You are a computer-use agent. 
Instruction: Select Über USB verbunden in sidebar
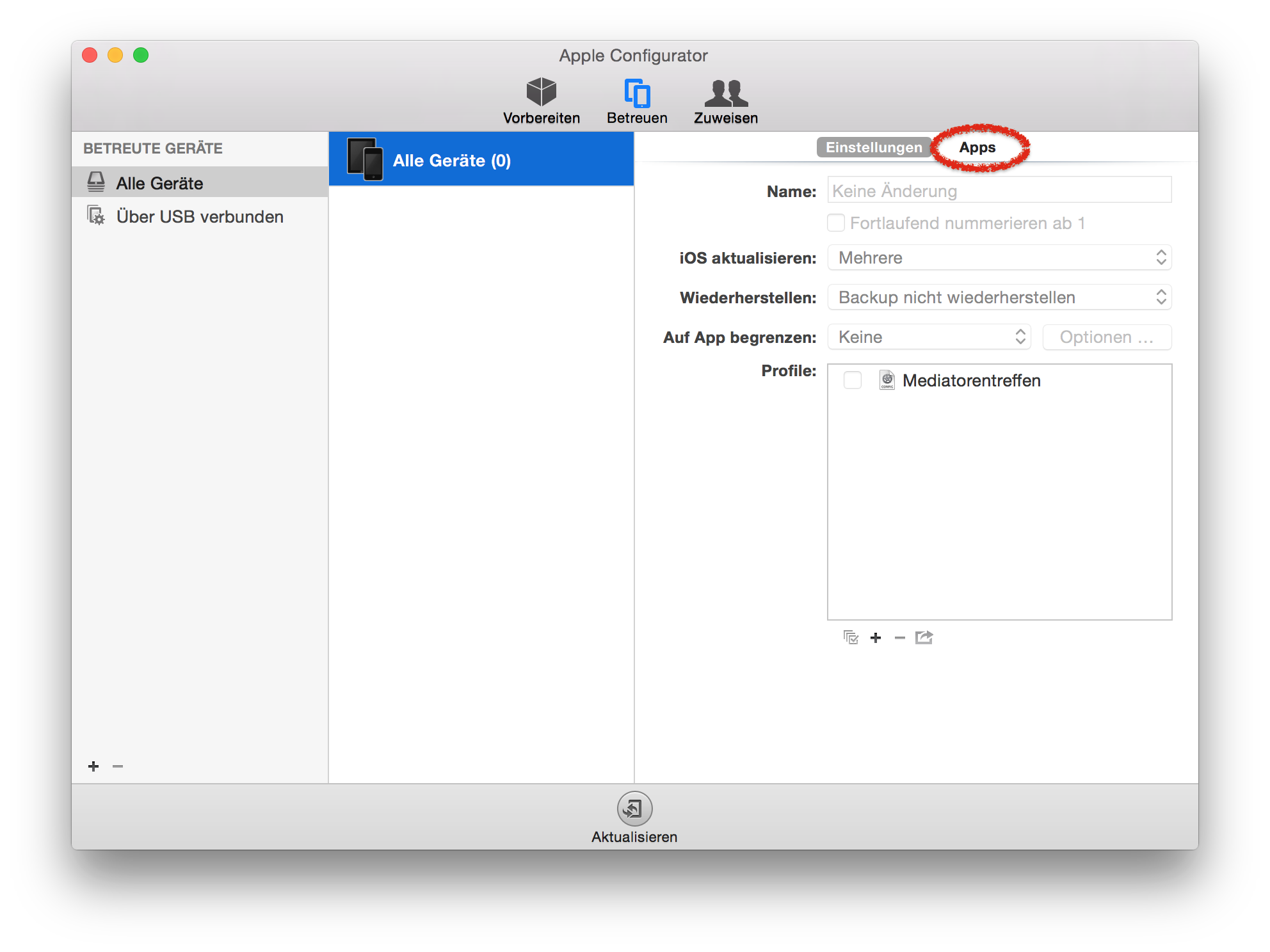(199, 217)
